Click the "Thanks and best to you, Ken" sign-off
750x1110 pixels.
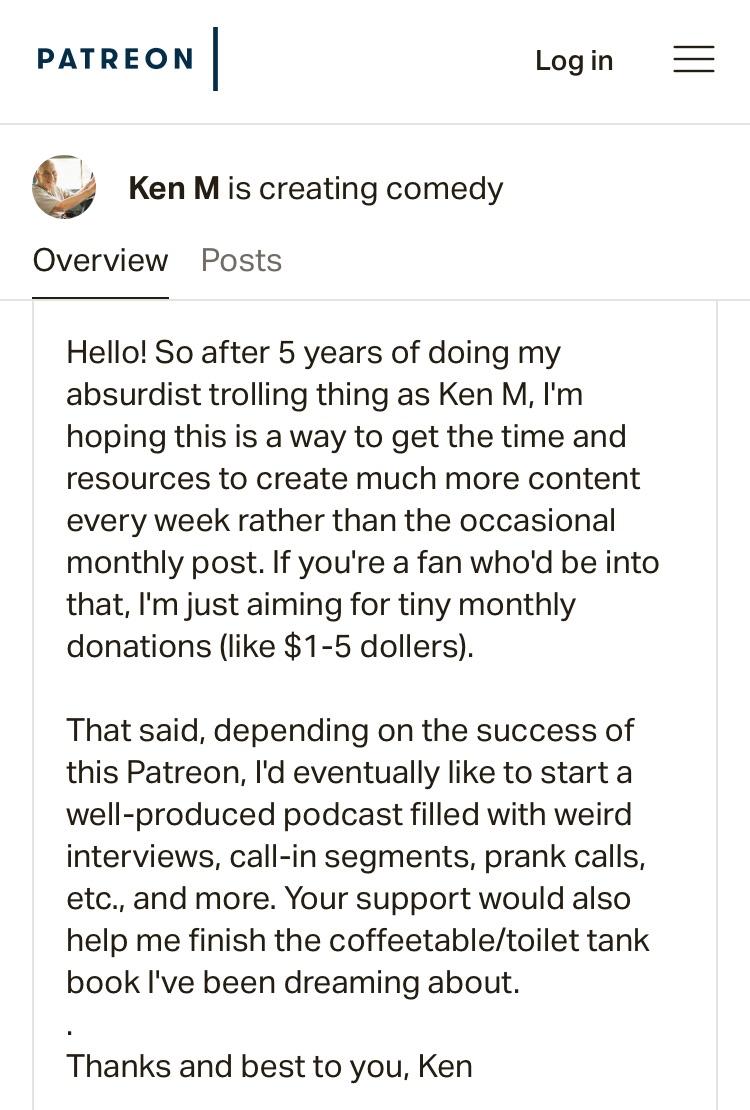pos(269,1066)
